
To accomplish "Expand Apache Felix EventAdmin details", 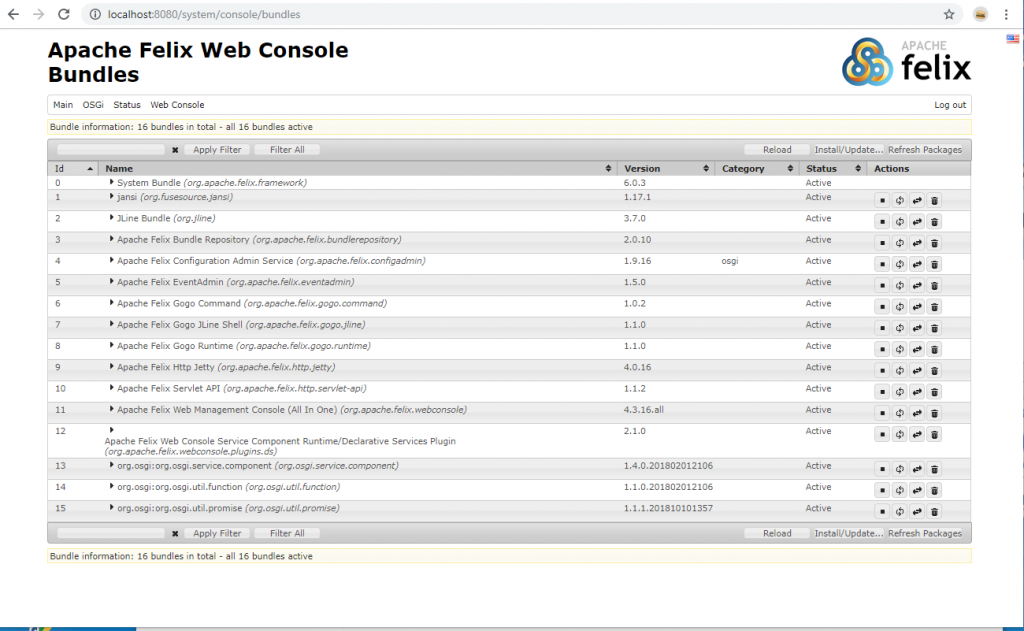I will [x=112, y=282].
